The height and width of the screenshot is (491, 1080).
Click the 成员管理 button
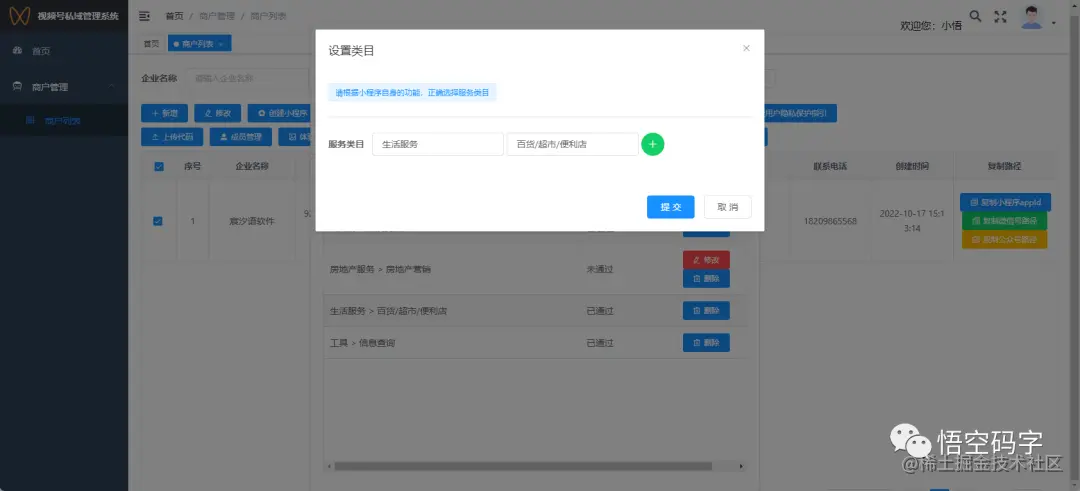click(x=241, y=136)
